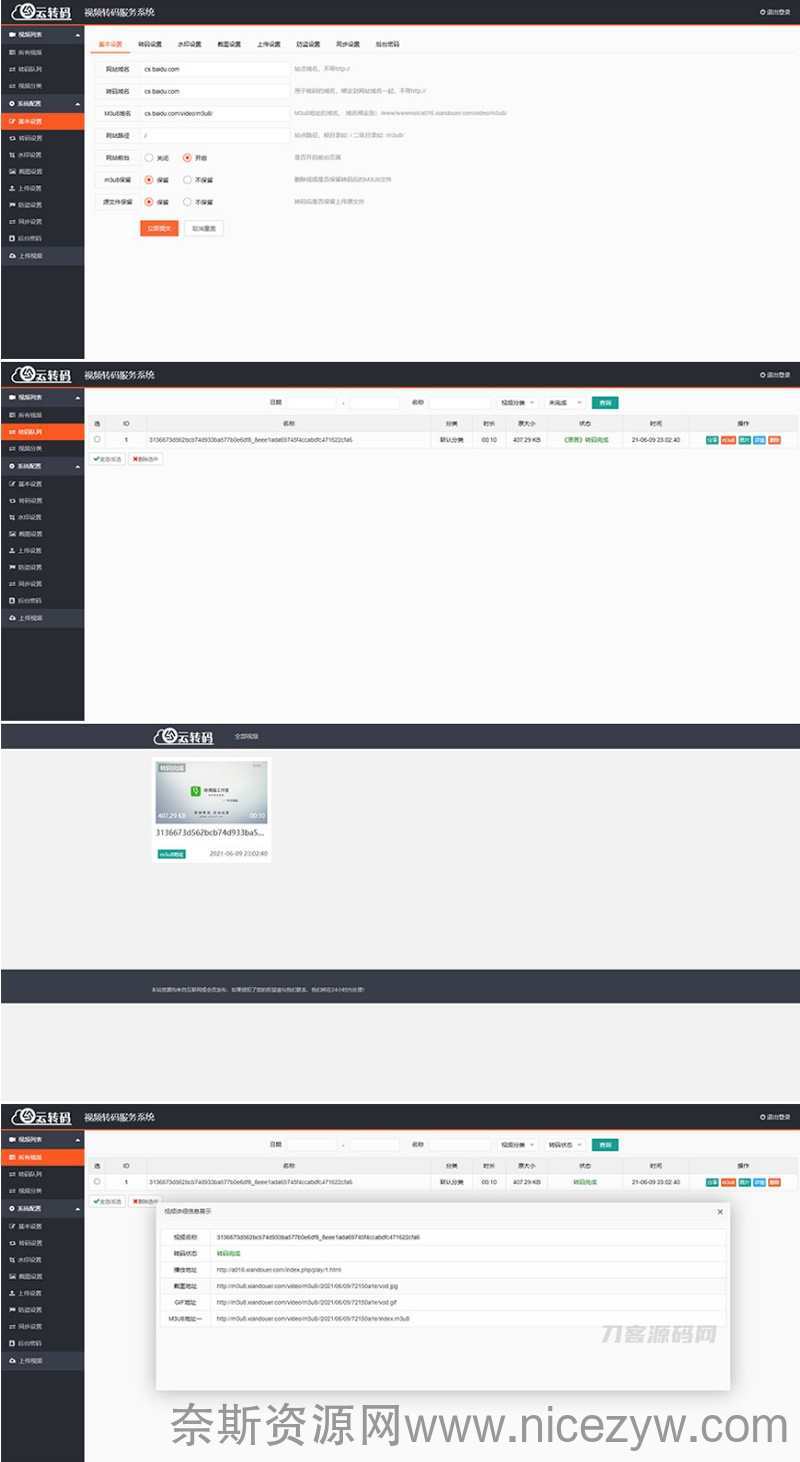
Task: Click 退出登录 logout icon on queue page
Action: tap(763, 375)
